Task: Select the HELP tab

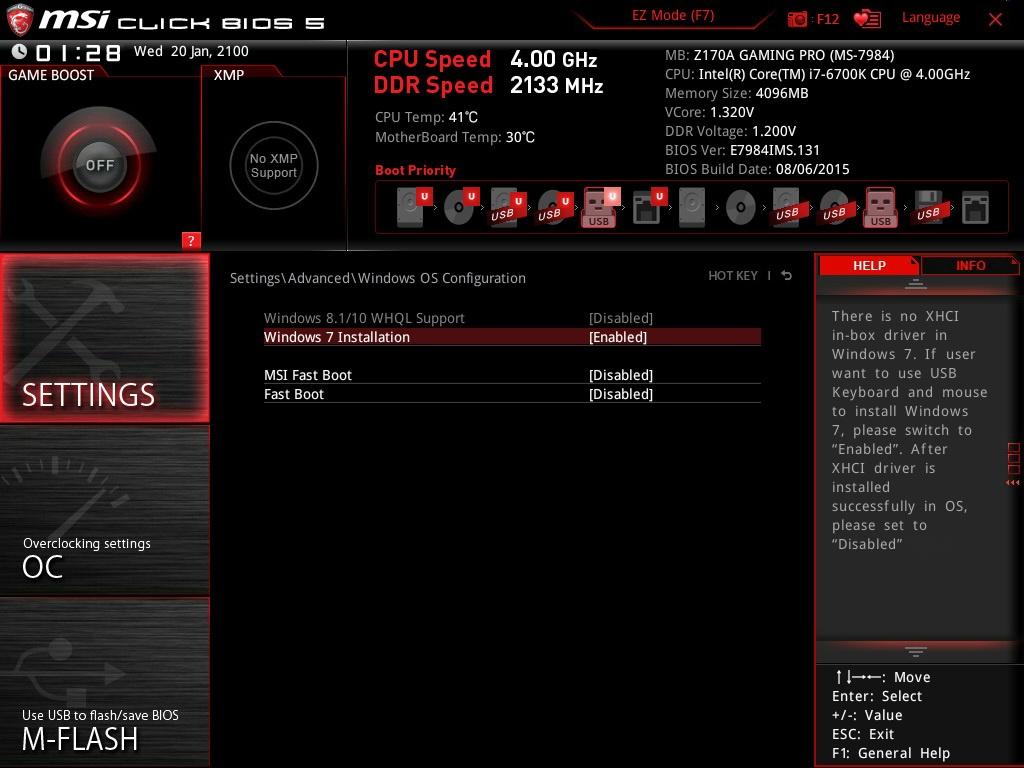Action: tap(868, 265)
